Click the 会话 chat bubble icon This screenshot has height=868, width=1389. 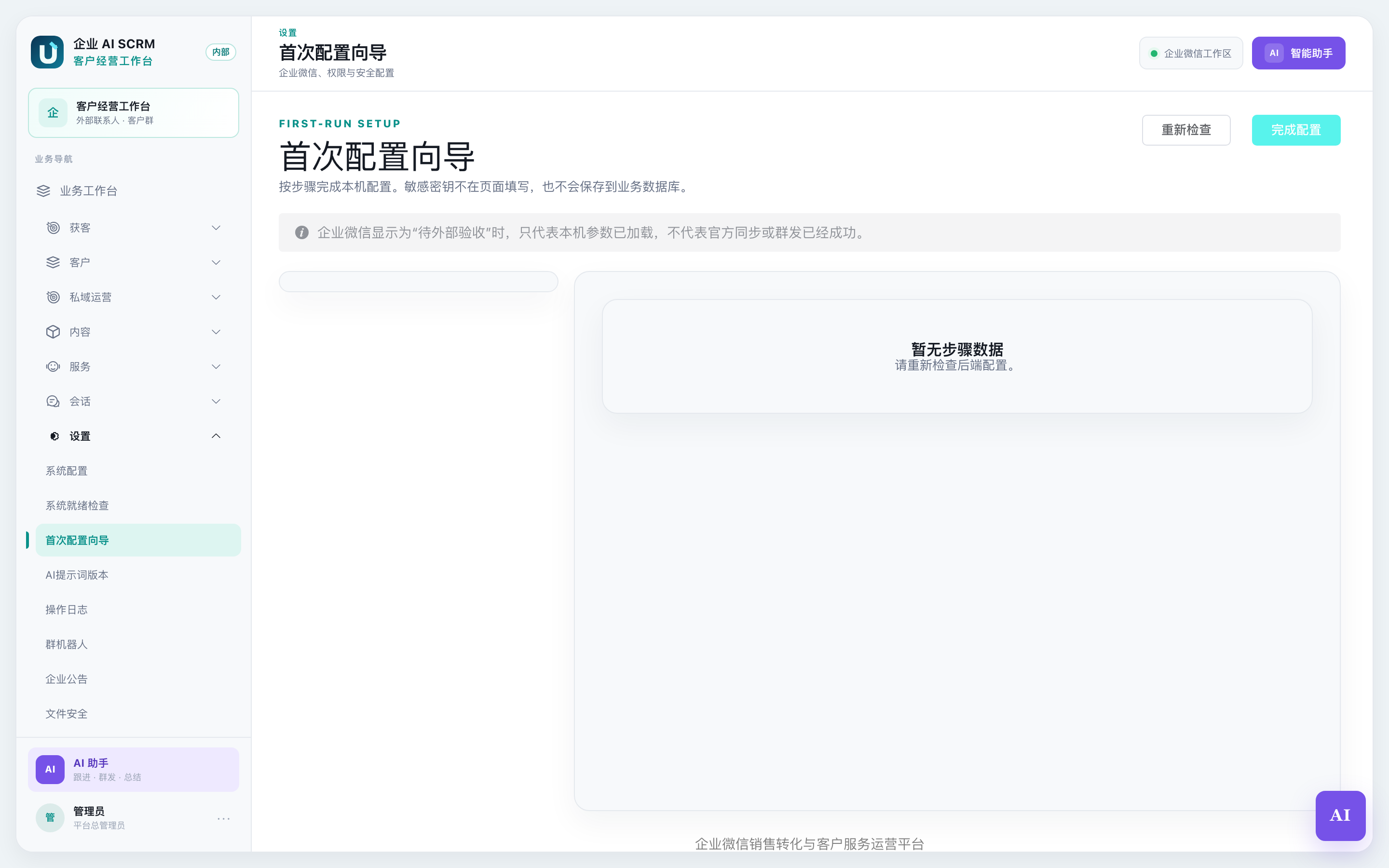[53, 401]
